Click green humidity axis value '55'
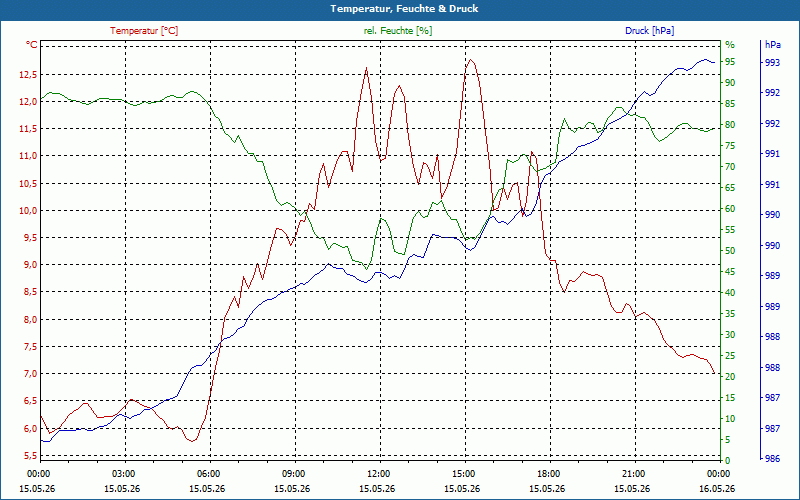 730,230
